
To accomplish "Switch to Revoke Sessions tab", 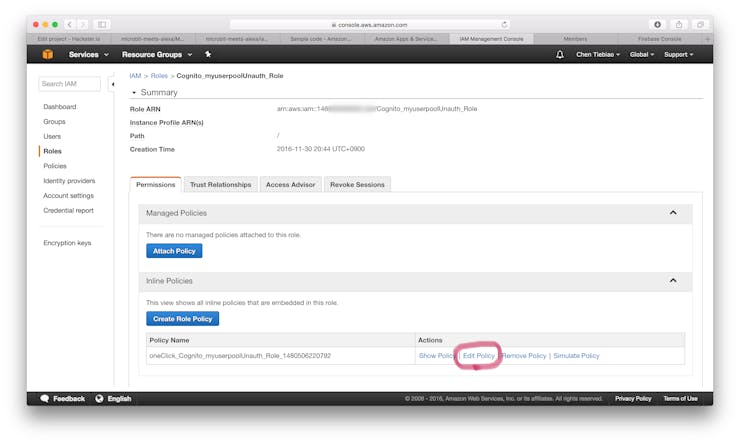I will [357, 184].
